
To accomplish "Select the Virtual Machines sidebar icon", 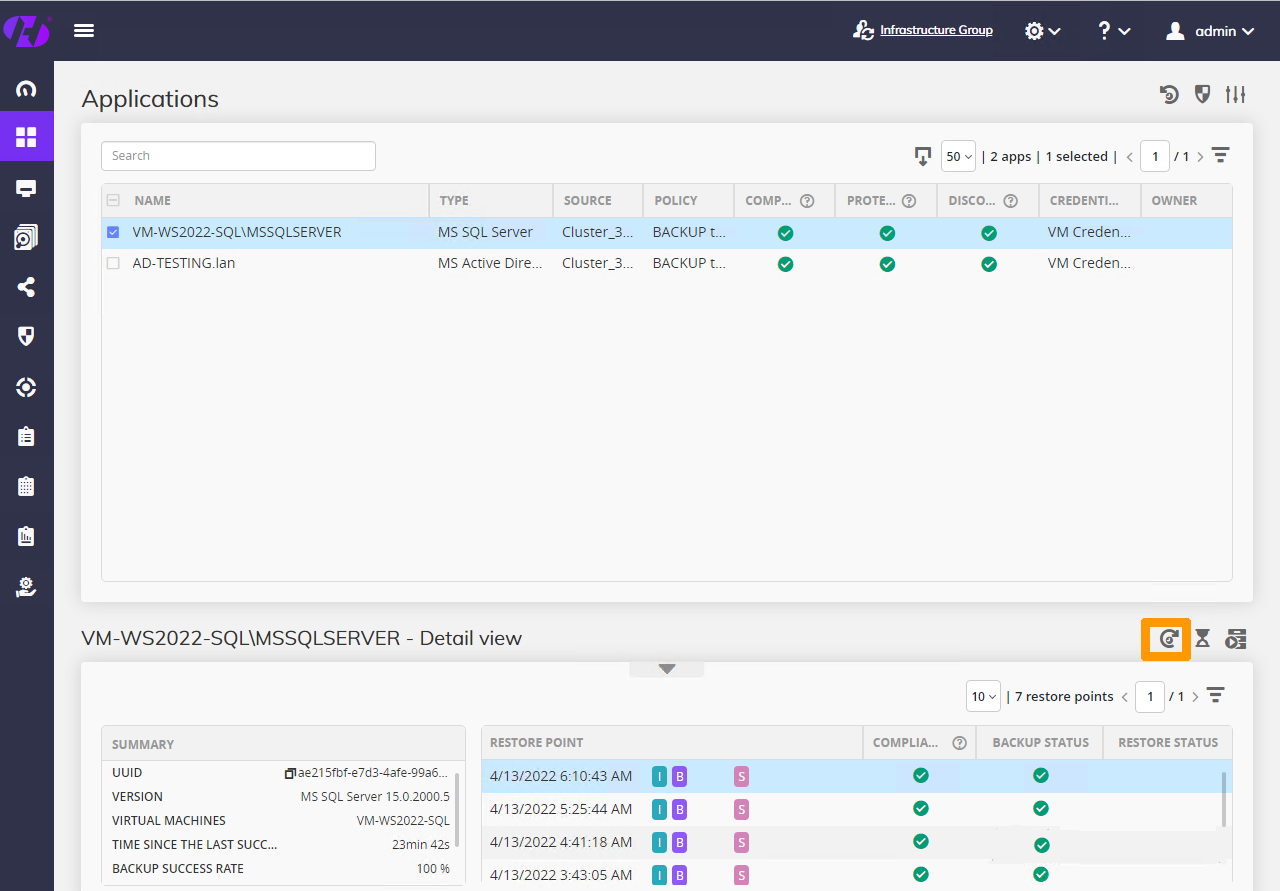I will coord(27,187).
